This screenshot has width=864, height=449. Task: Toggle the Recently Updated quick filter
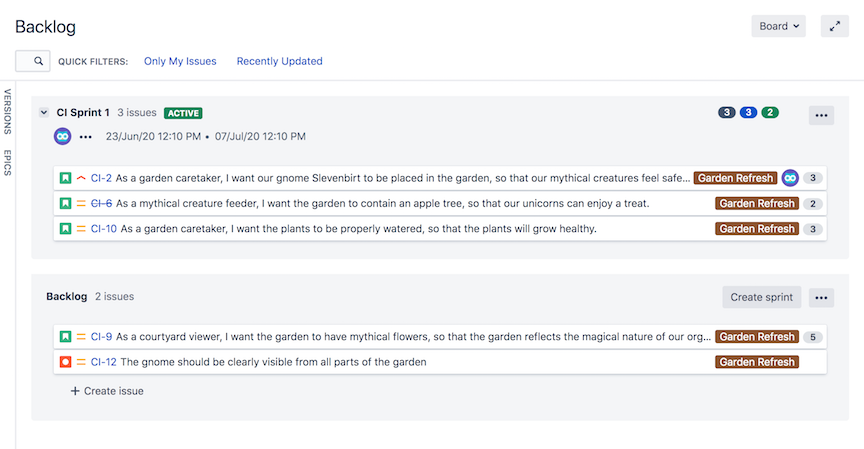pos(279,61)
